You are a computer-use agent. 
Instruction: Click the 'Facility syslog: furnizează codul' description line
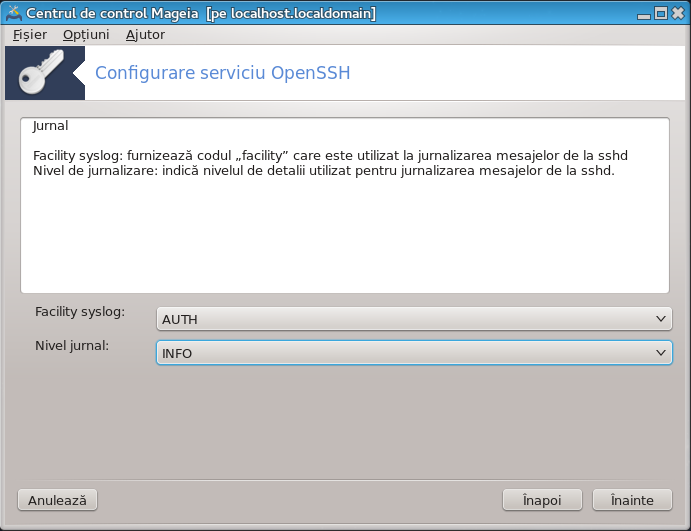click(330, 156)
